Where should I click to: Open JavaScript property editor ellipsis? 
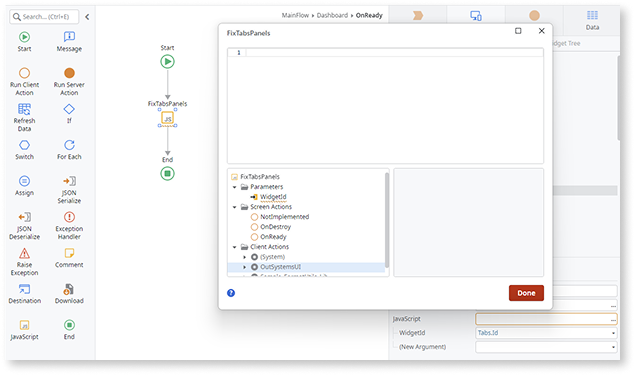tap(614, 320)
